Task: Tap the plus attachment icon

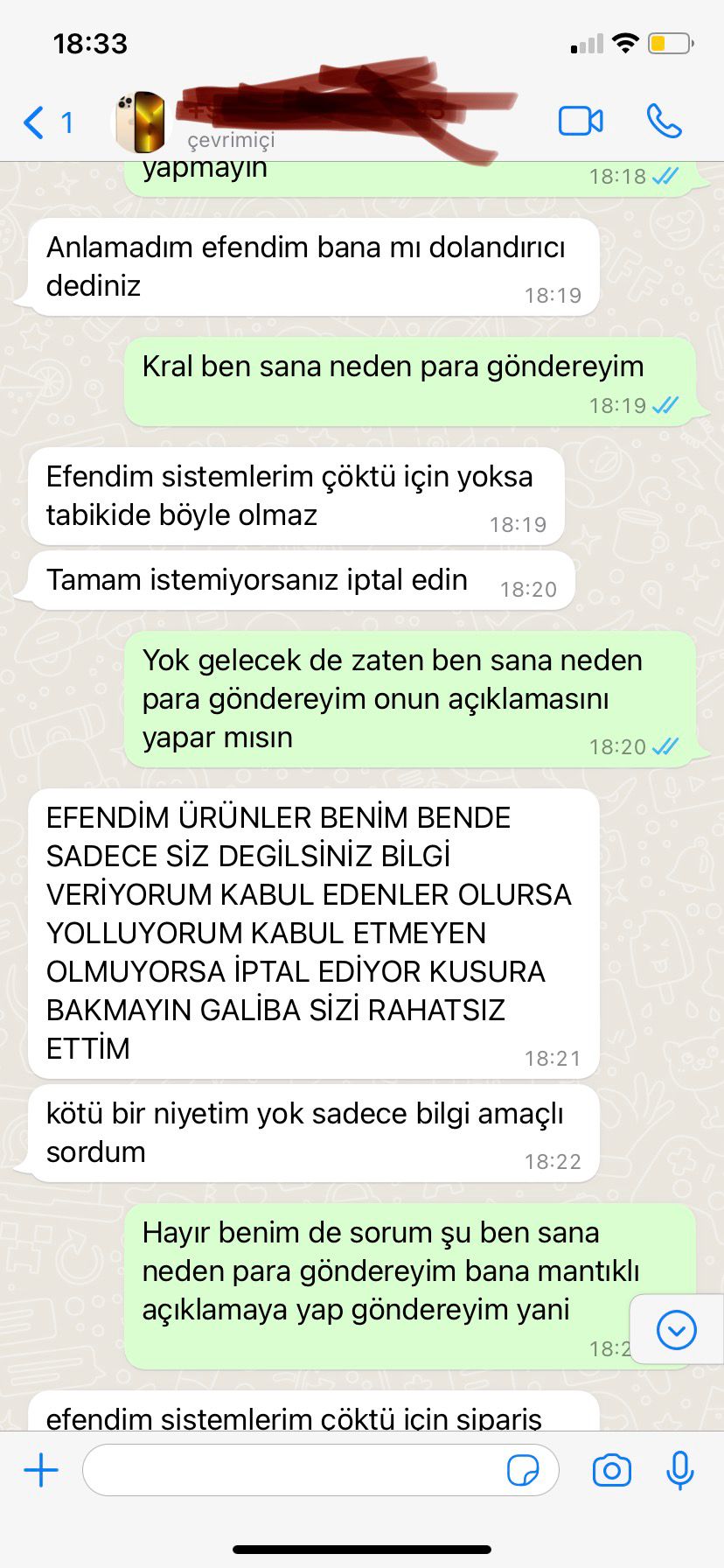Action: click(x=41, y=1470)
